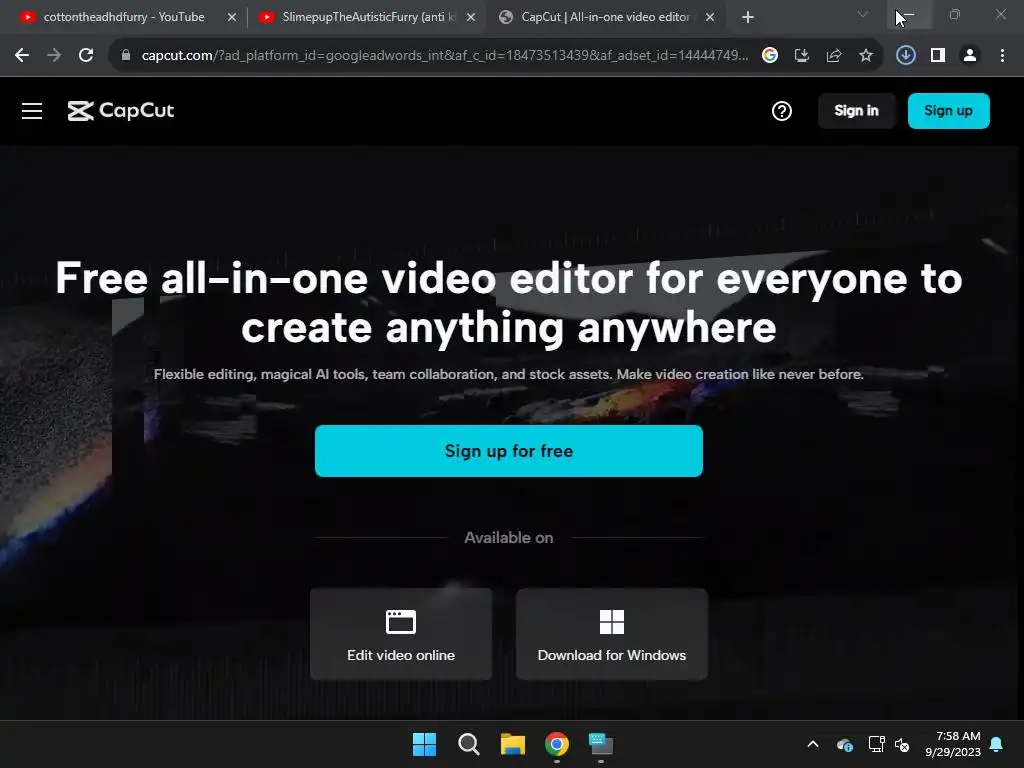This screenshot has height=768, width=1024.
Task: Choose Edit video online
Action: point(401,634)
